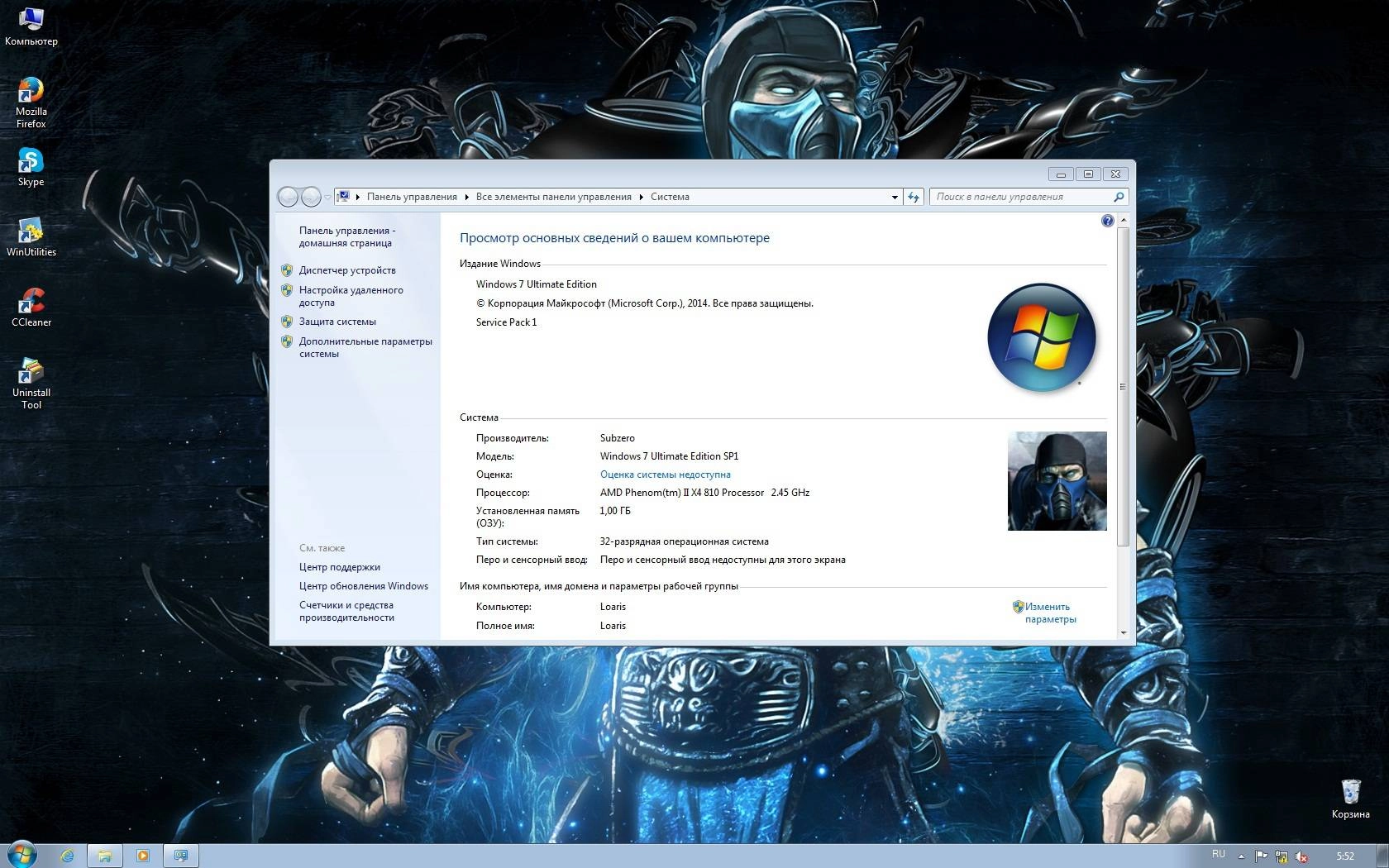Launch CCleaner from desktop
The image size is (1389, 868).
pos(31,308)
